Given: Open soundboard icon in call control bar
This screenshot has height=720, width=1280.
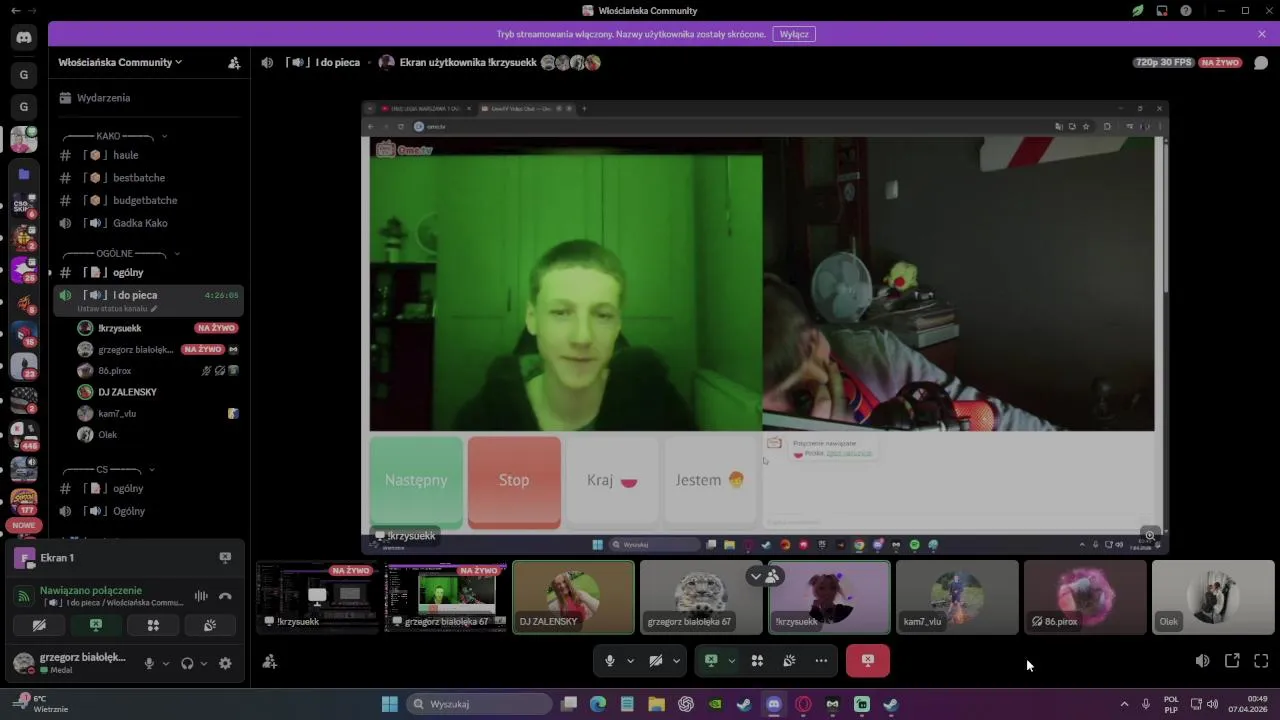Looking at the screenshot, I should 789,661.
